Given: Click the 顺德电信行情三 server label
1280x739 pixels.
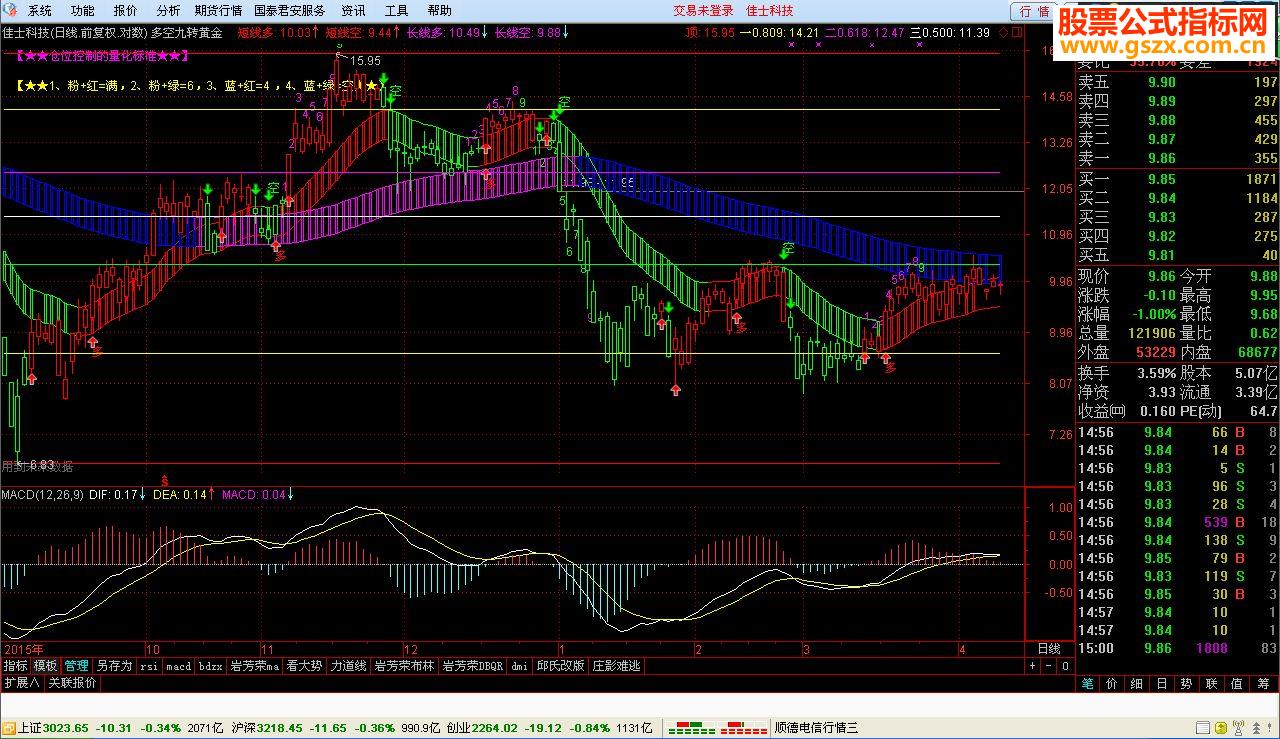Looking at the screenshot, I should coord(816,728).
